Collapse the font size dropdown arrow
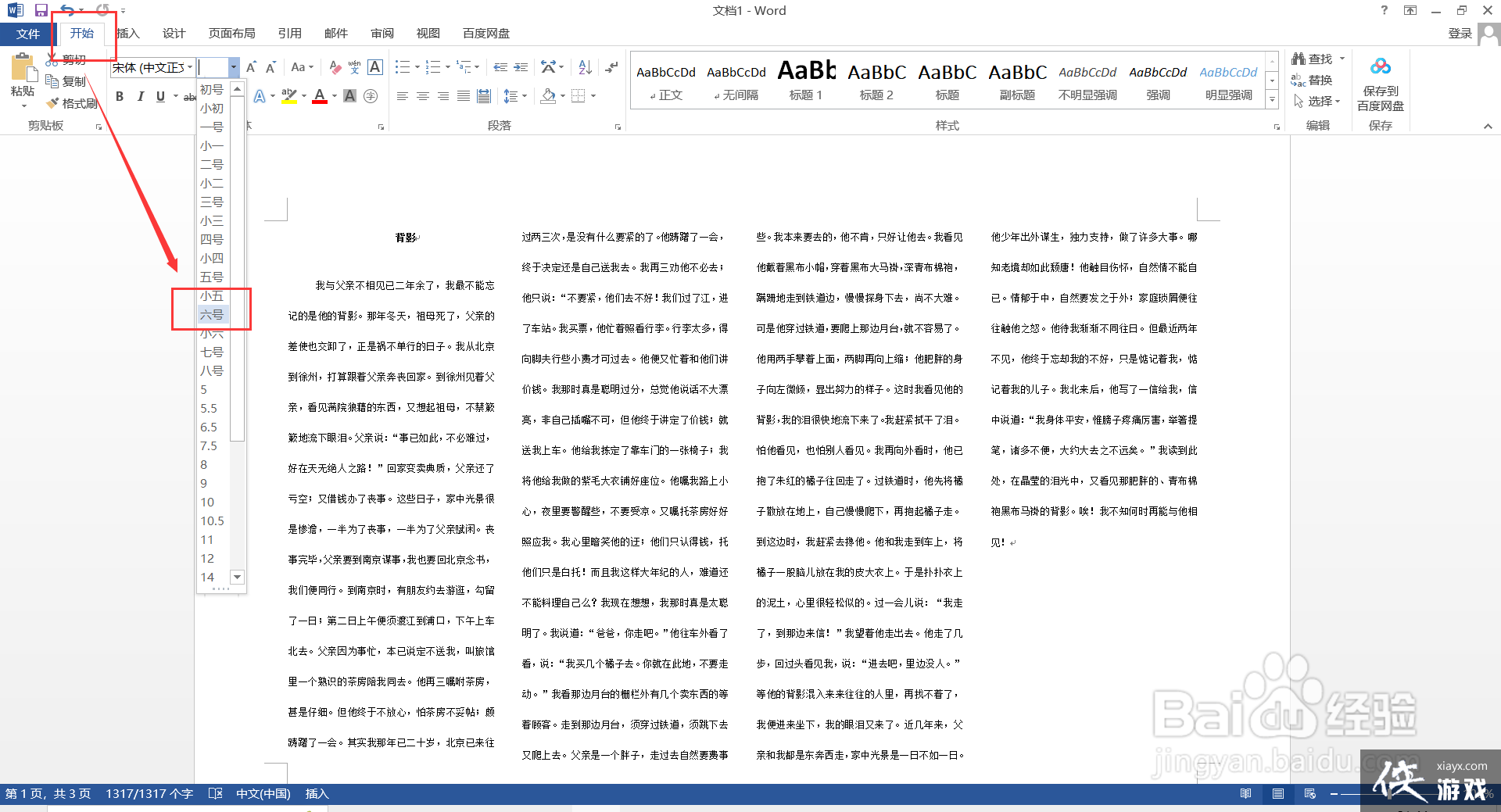 coord(233,67)
